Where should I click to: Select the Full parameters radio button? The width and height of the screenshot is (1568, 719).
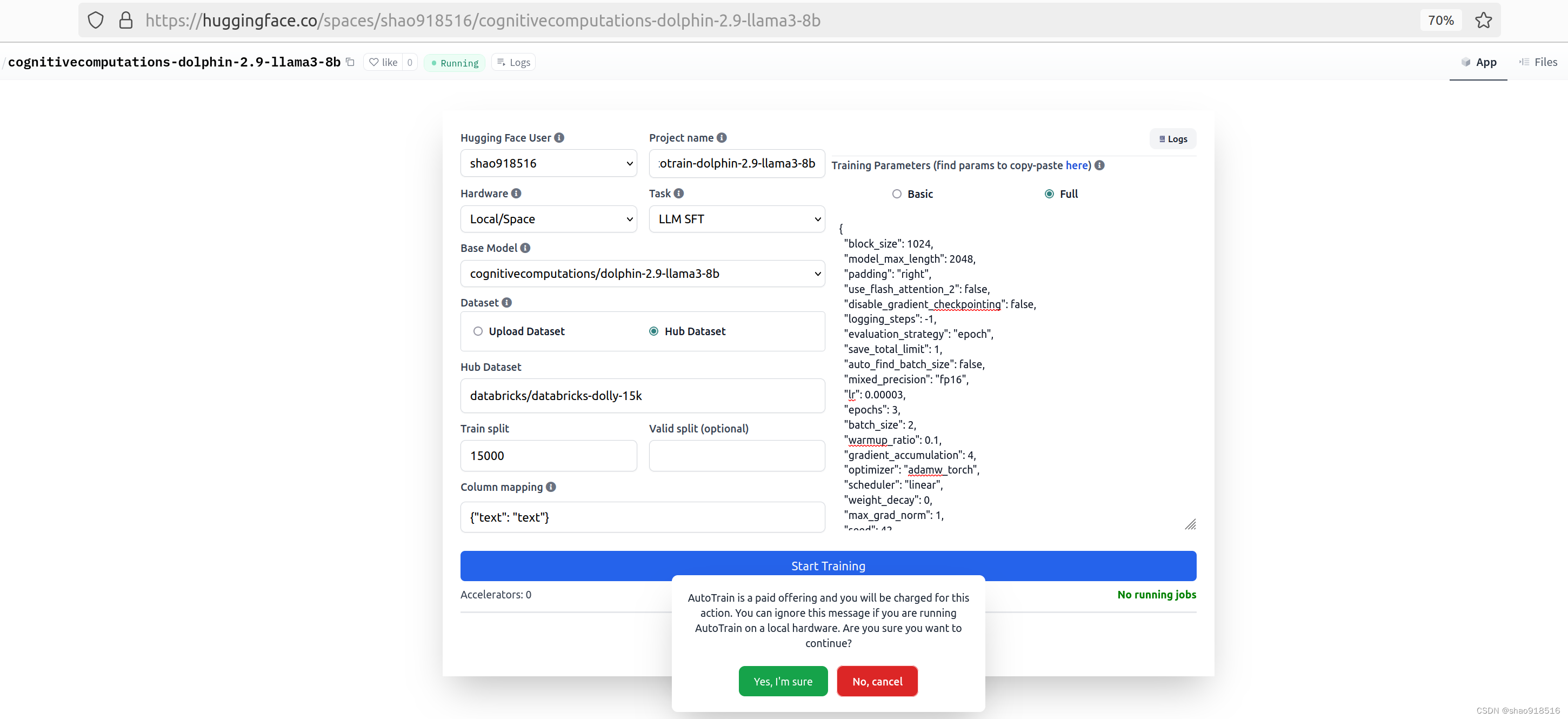1049,194
